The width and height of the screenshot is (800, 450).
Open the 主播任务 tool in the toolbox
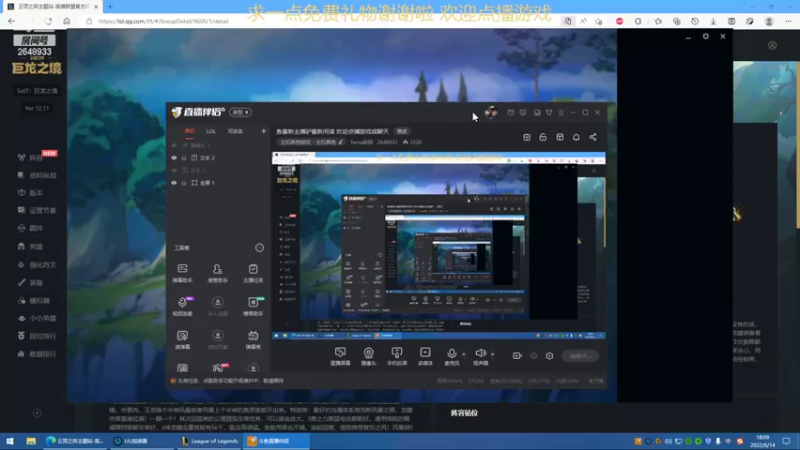coord(253,272)
